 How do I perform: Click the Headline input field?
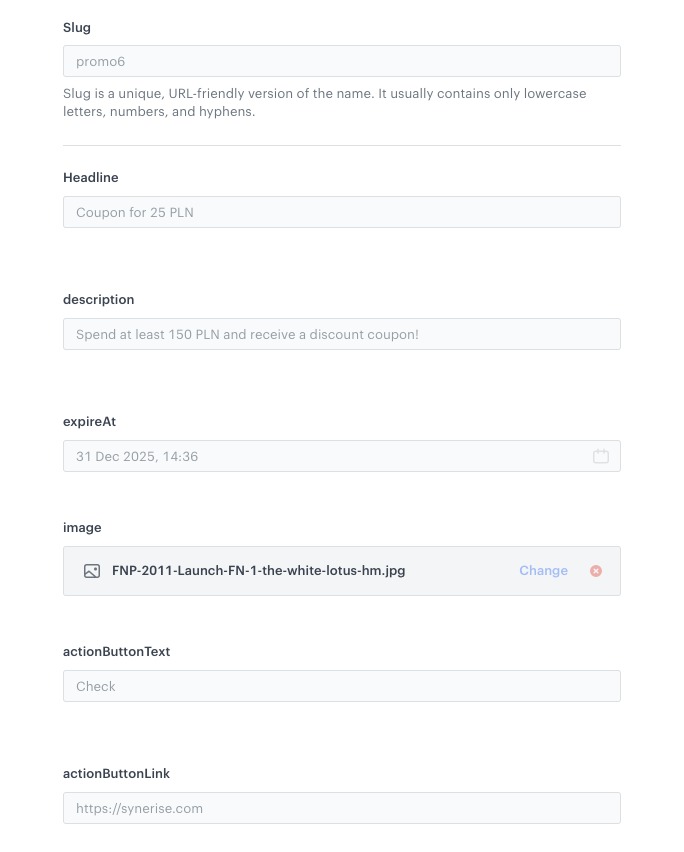[341, 212]
